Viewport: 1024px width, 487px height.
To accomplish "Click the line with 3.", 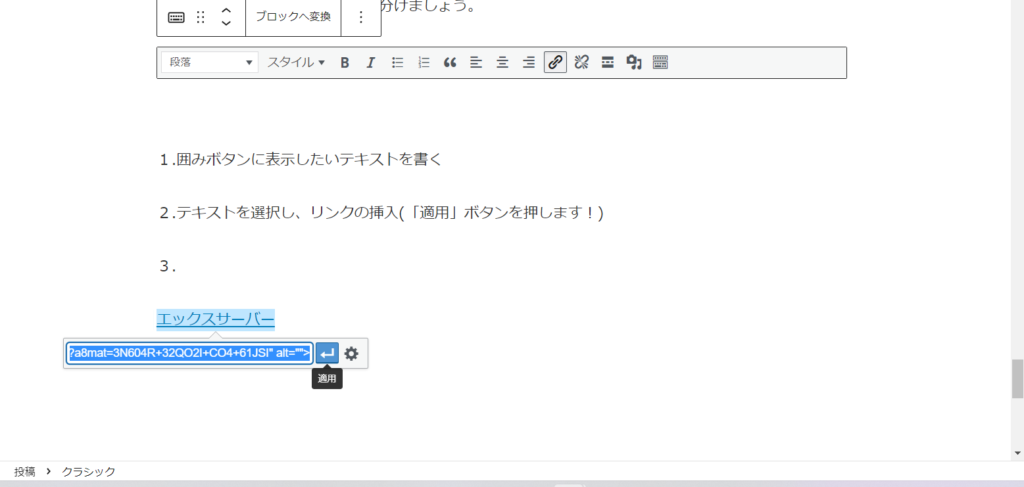I will pos(168,266).
